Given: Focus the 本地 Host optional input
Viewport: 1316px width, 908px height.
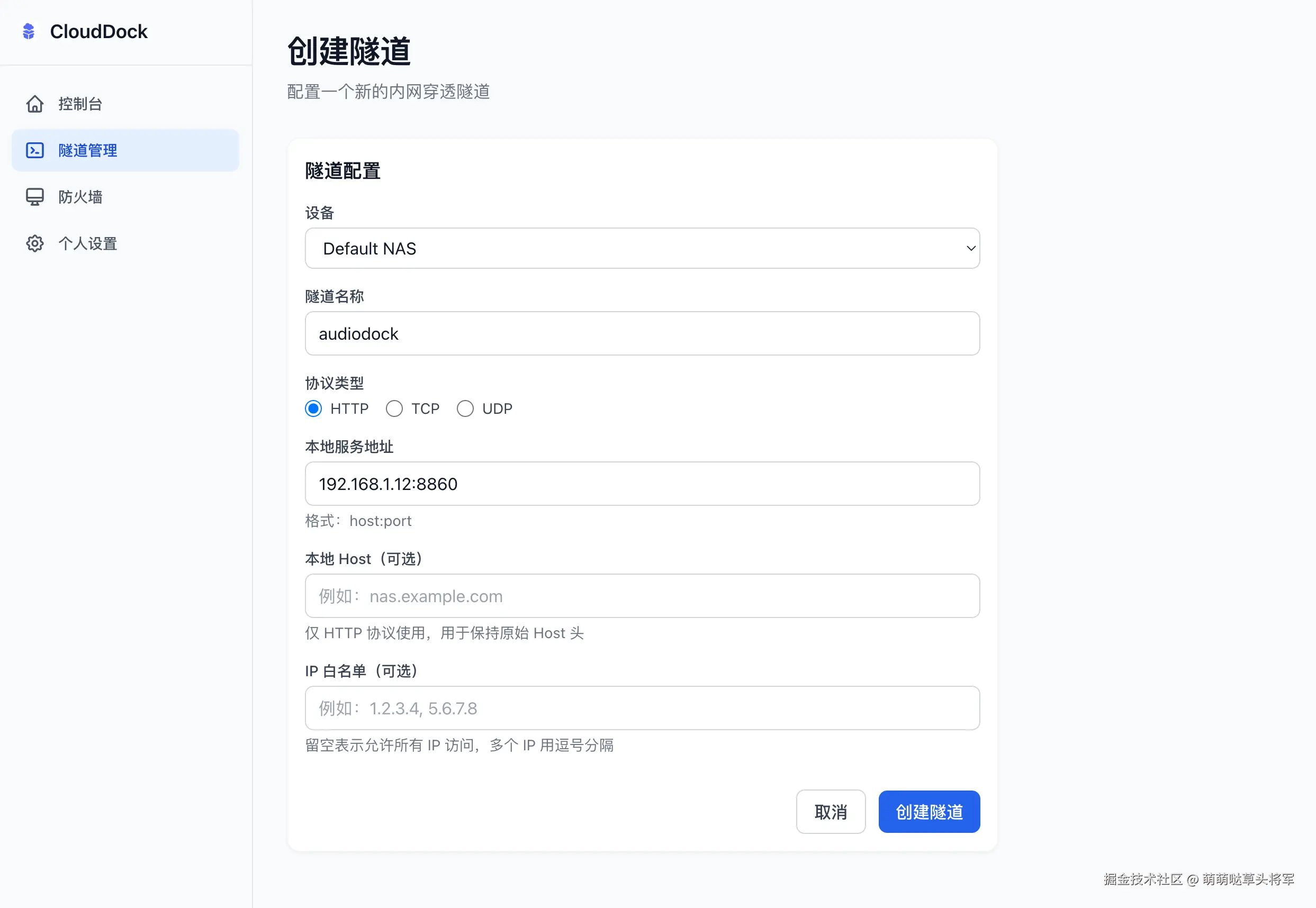Looking at the screenshot, I should pos(642,596).
